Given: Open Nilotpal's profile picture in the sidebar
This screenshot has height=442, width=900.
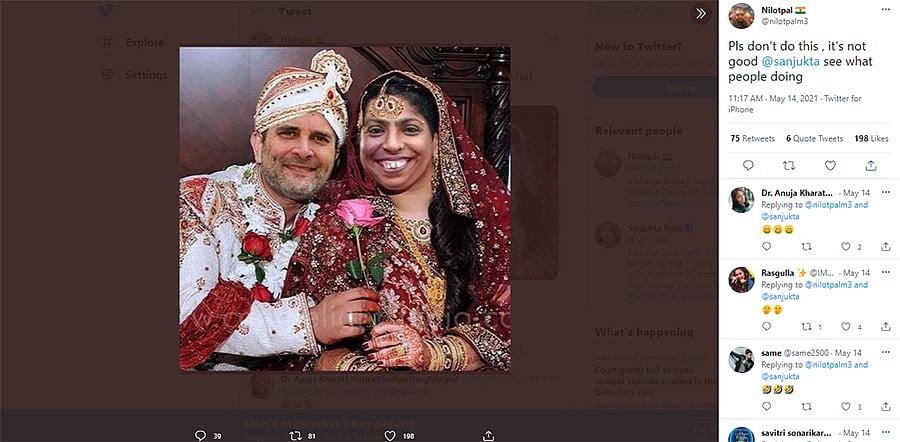Looking at the screenshot, I should (741, 15).
